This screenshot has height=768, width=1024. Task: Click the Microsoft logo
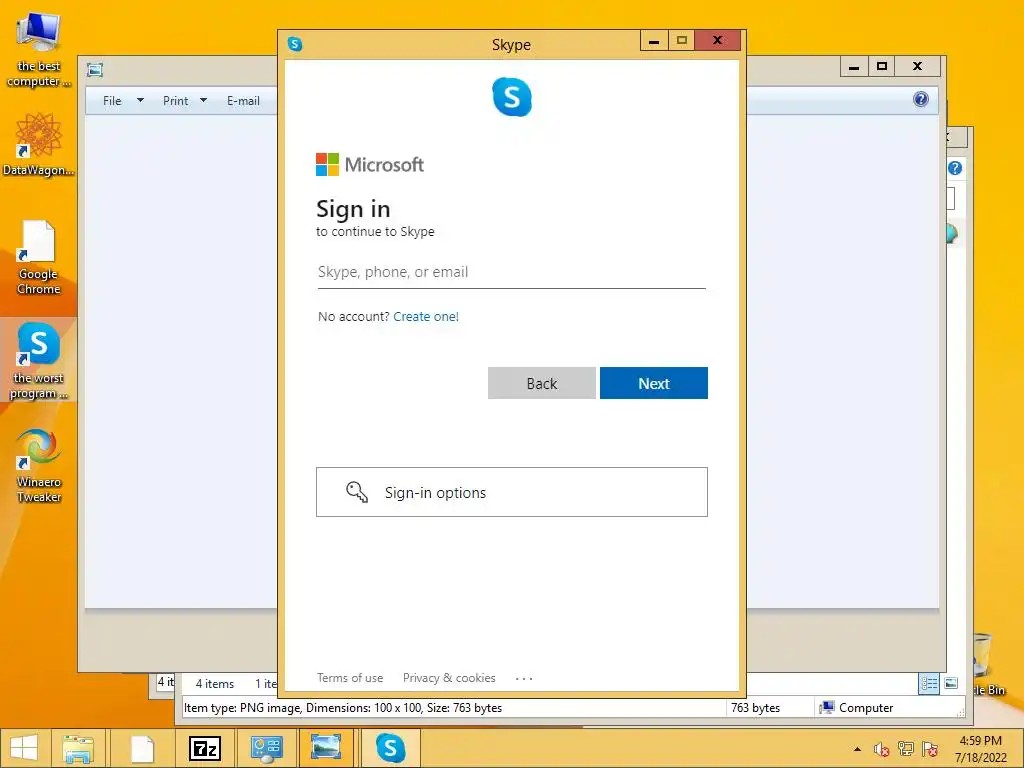point(370,165)
